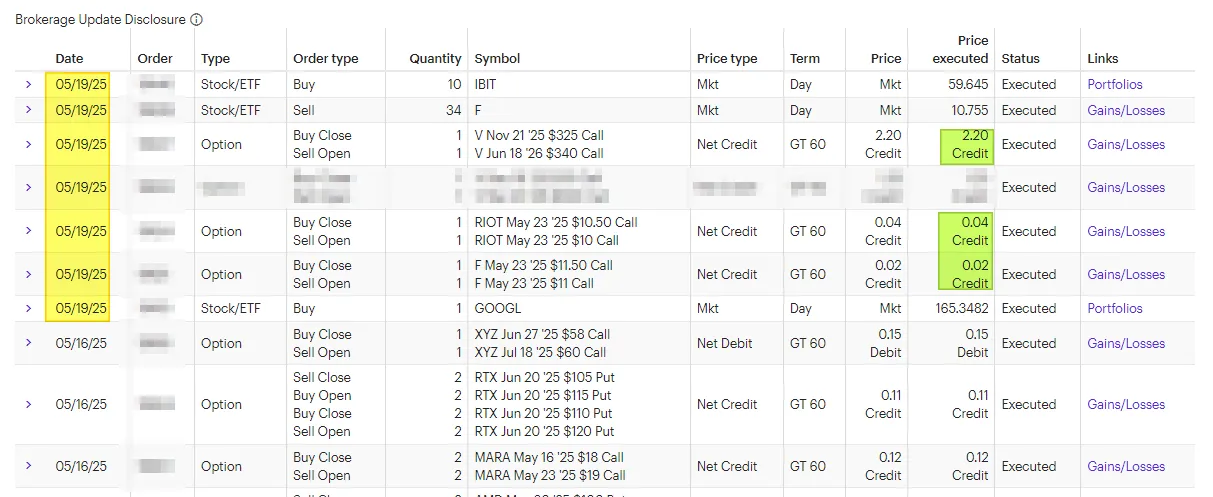Sort by the Status column header
Image resolution: width=1213 pixels, height=497 pixels.
coord(1021,59)
